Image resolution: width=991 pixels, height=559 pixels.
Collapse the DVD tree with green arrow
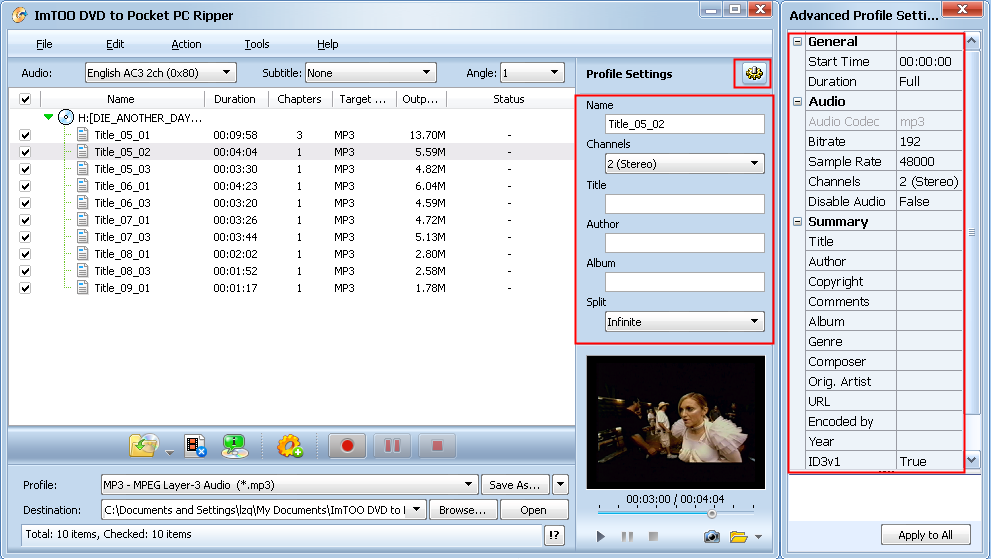click(48, 117)
